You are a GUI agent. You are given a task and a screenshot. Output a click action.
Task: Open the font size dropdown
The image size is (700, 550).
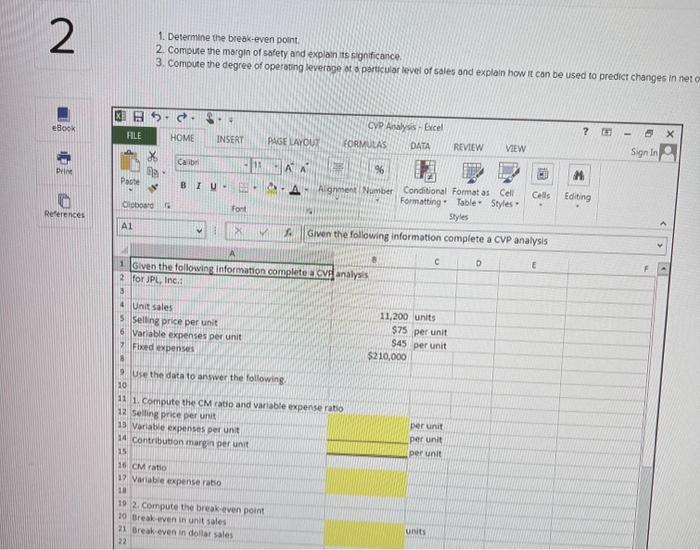[x=276, y=167]
